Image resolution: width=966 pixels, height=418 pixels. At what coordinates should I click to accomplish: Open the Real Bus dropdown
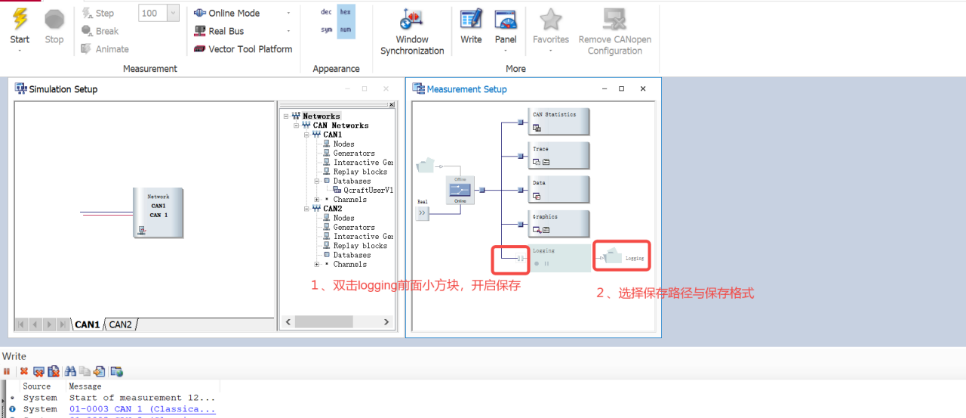coord(288,31)
